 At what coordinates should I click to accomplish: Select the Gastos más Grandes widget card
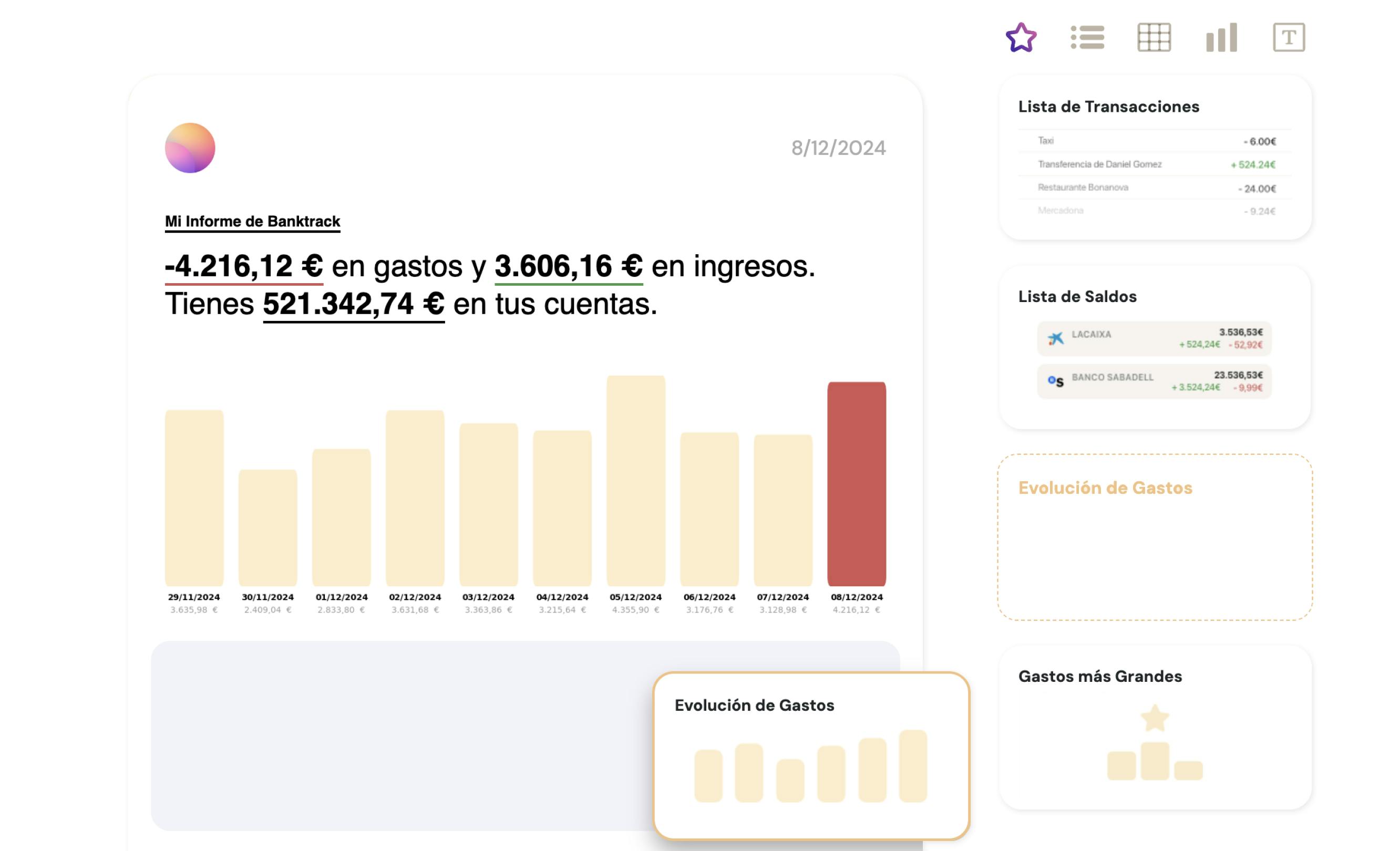click(1155, 727)
